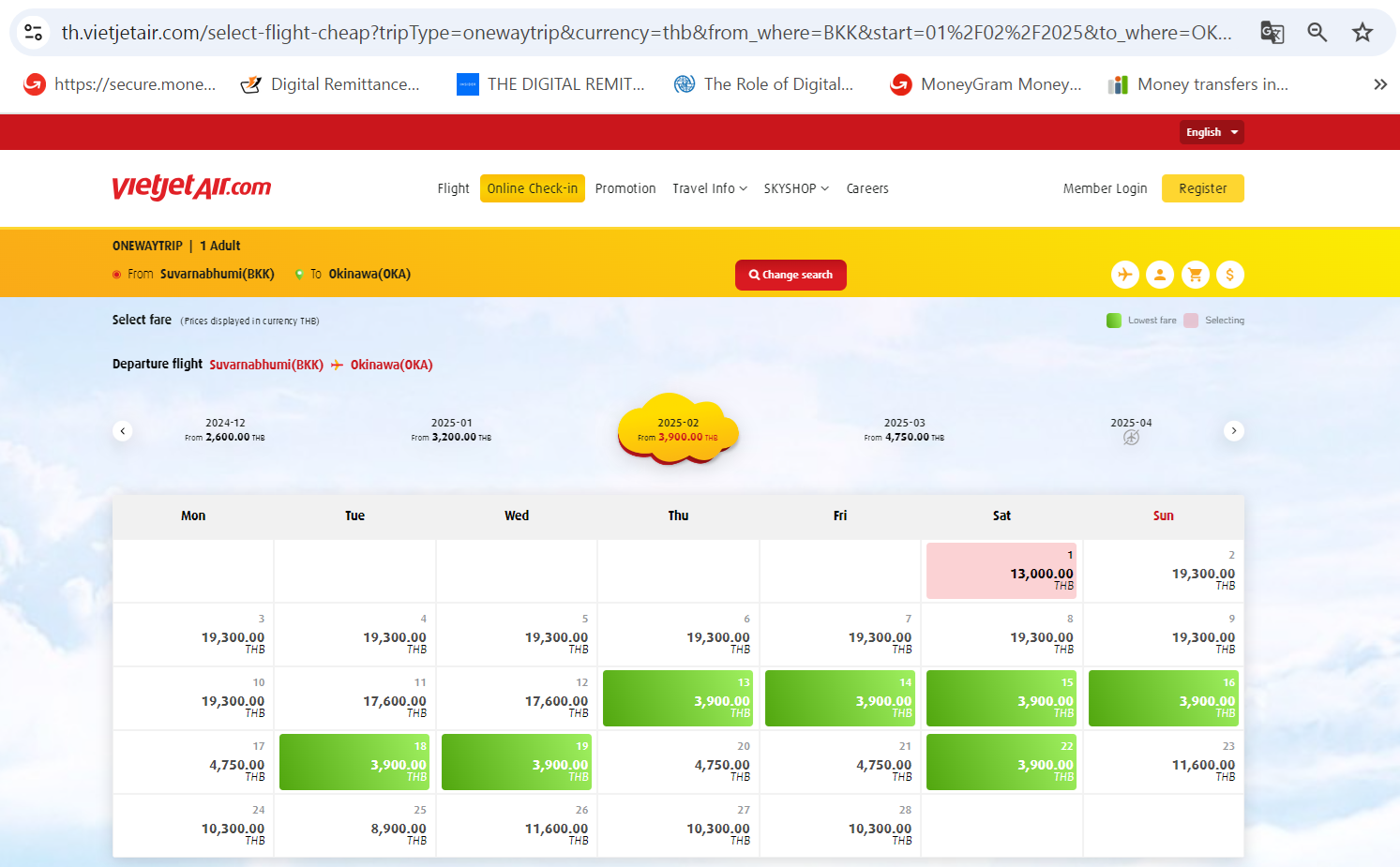Select February 13 lowest fare 3,900.00
The image size is (1400, 867).
click(x=678, y=698)
